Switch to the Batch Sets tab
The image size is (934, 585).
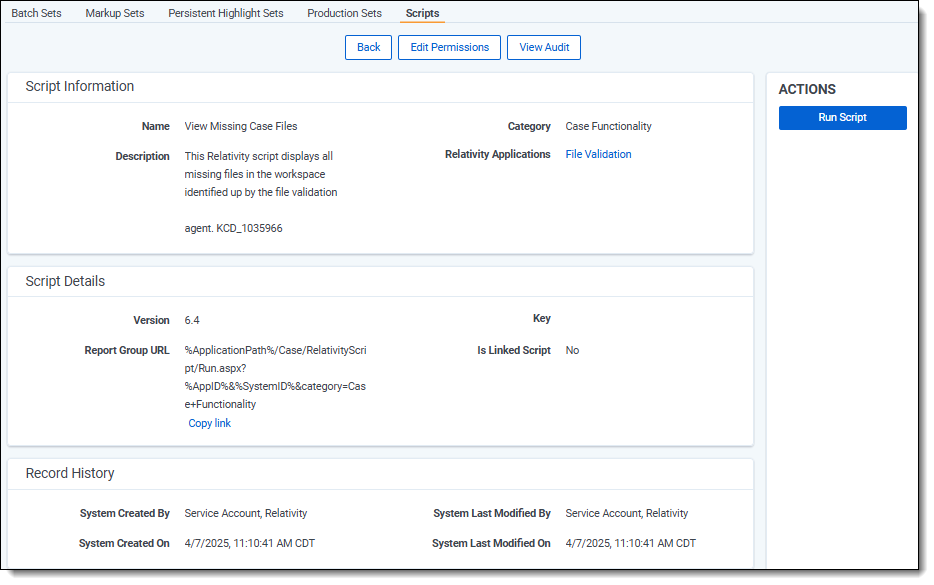click(36, 13)
